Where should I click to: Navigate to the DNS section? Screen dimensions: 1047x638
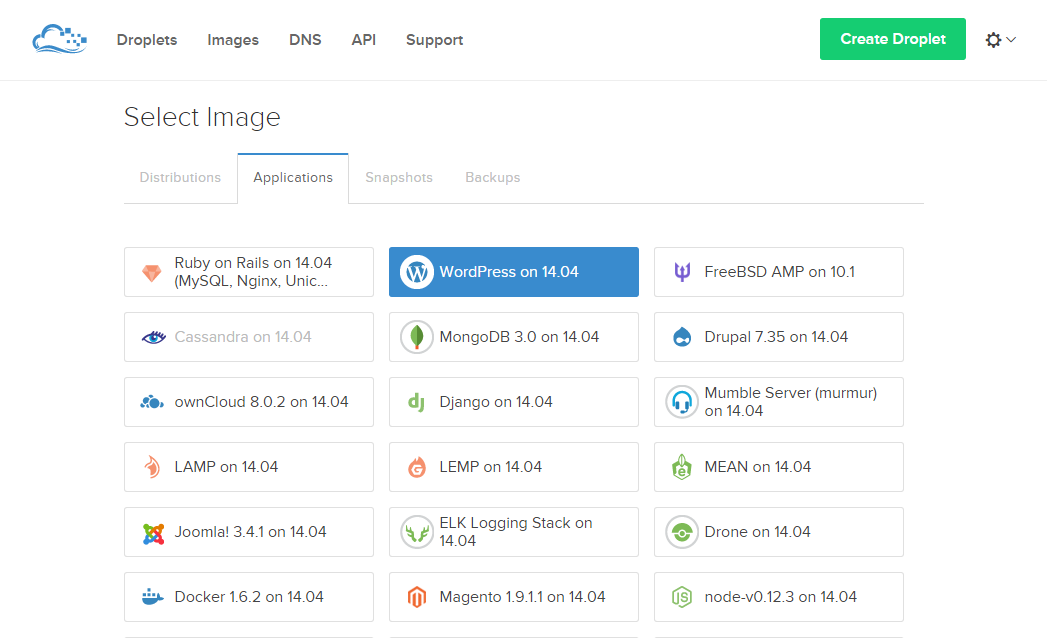point(305,40)
